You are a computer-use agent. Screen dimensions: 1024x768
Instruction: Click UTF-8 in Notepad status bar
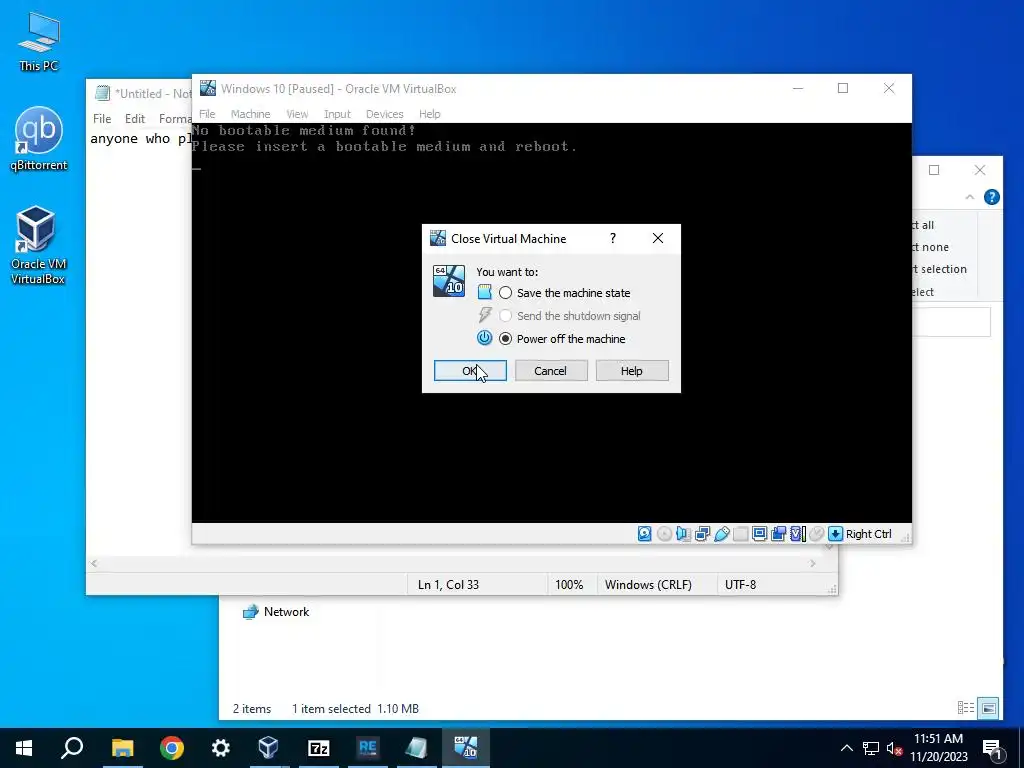click(x=740, y=584)
